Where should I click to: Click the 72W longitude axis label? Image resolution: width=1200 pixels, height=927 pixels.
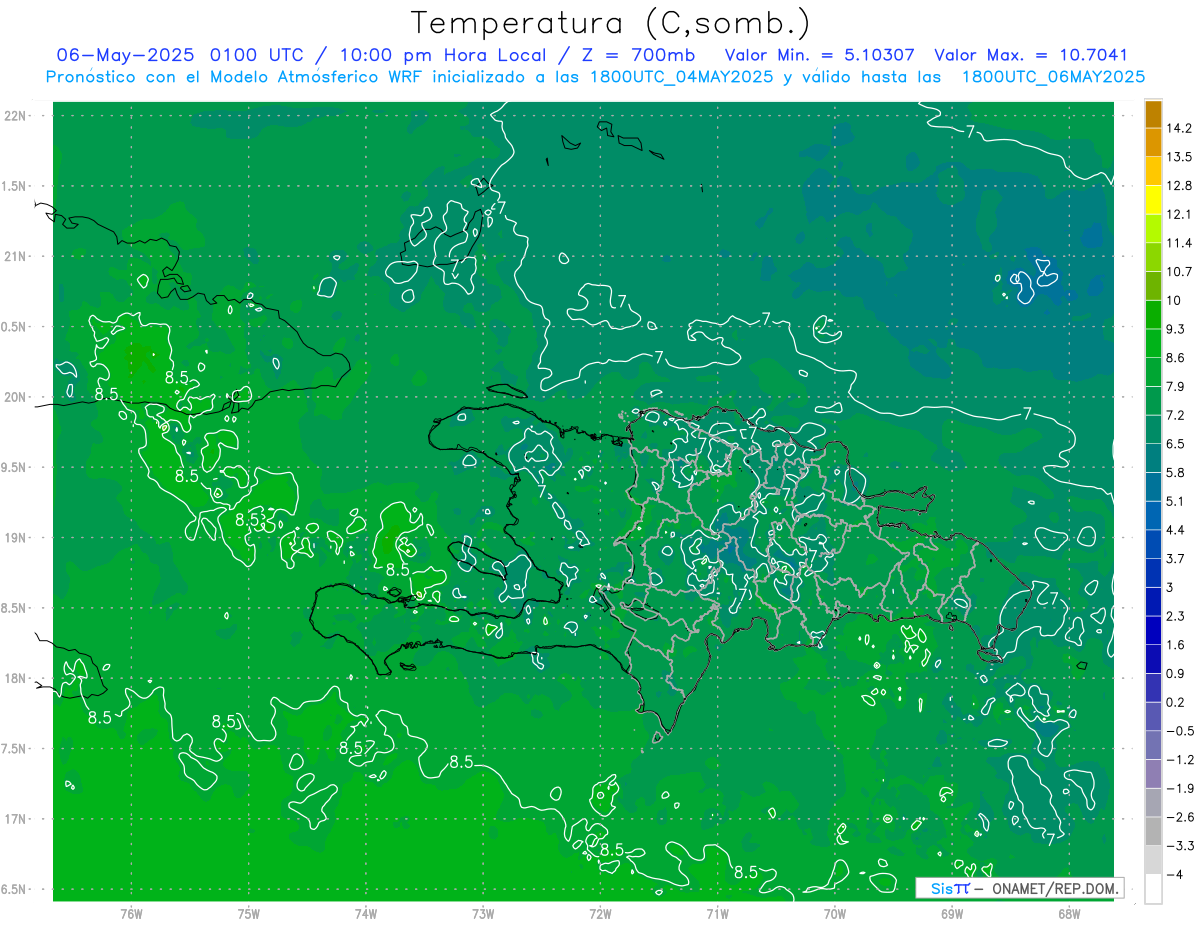600,914
